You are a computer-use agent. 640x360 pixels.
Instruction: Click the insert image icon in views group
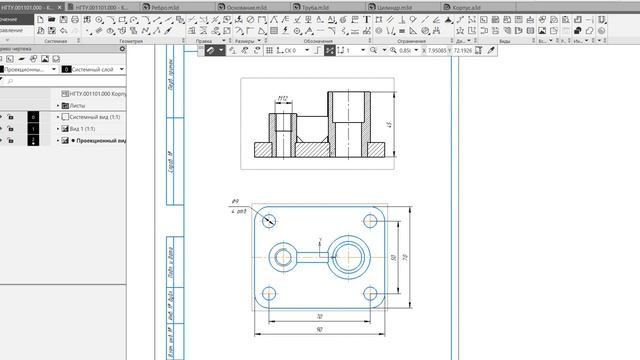click(x=542, y=31)
